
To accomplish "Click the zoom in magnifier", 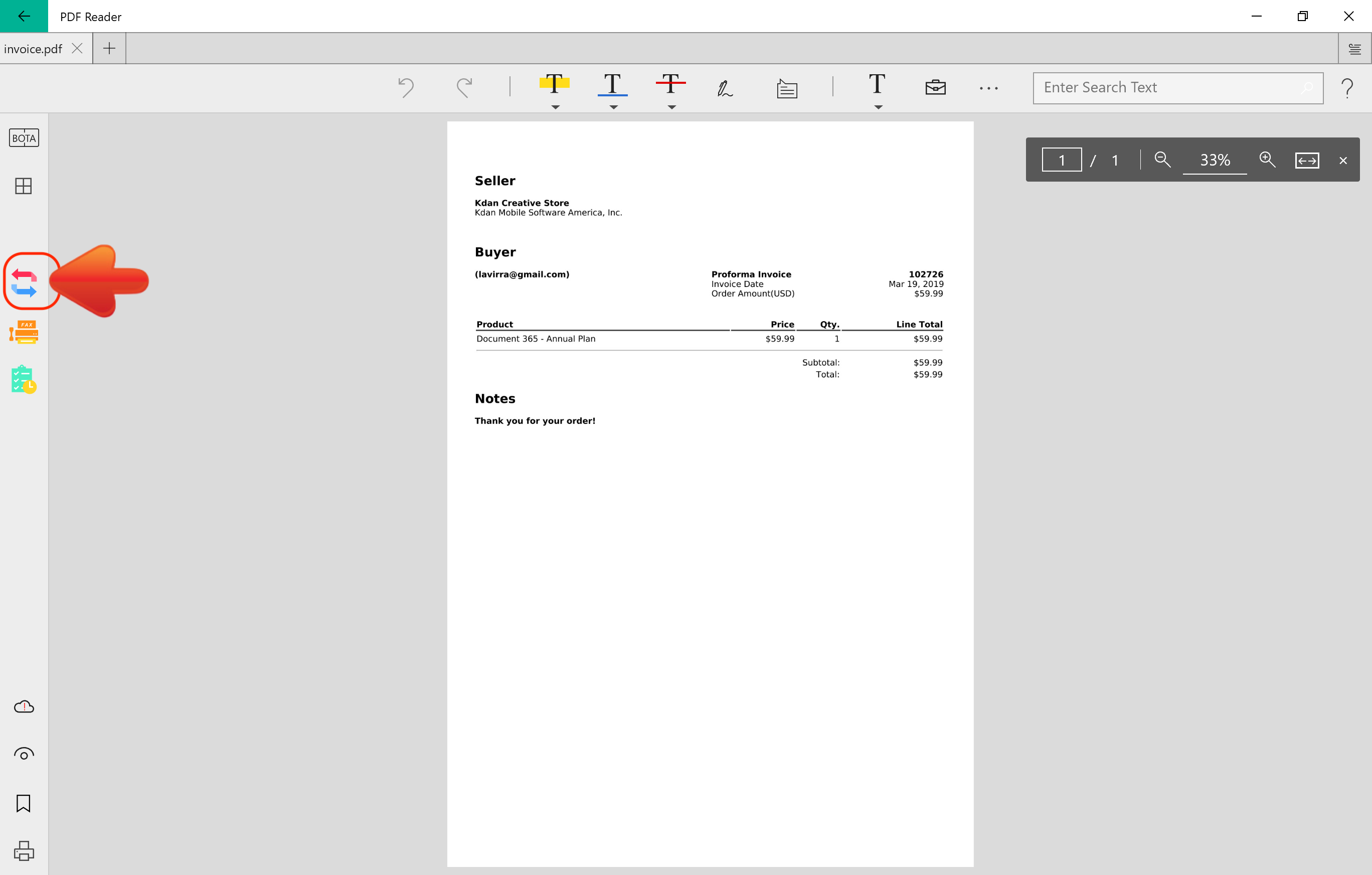I will point(1267,160).
